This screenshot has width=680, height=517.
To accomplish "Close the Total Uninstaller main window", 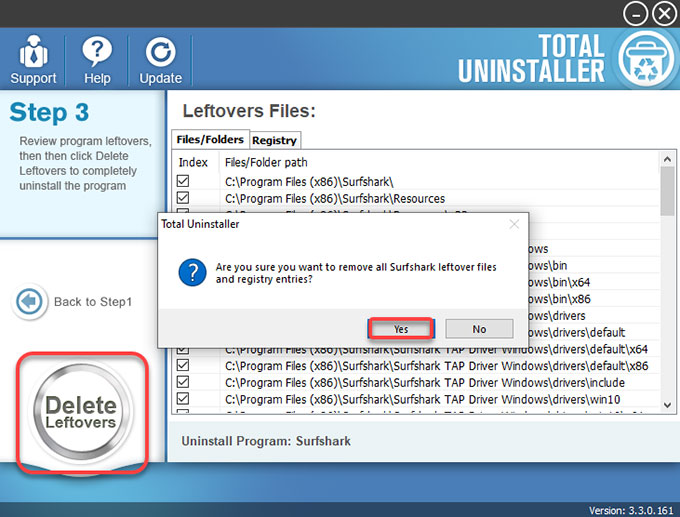I will 664,14.
